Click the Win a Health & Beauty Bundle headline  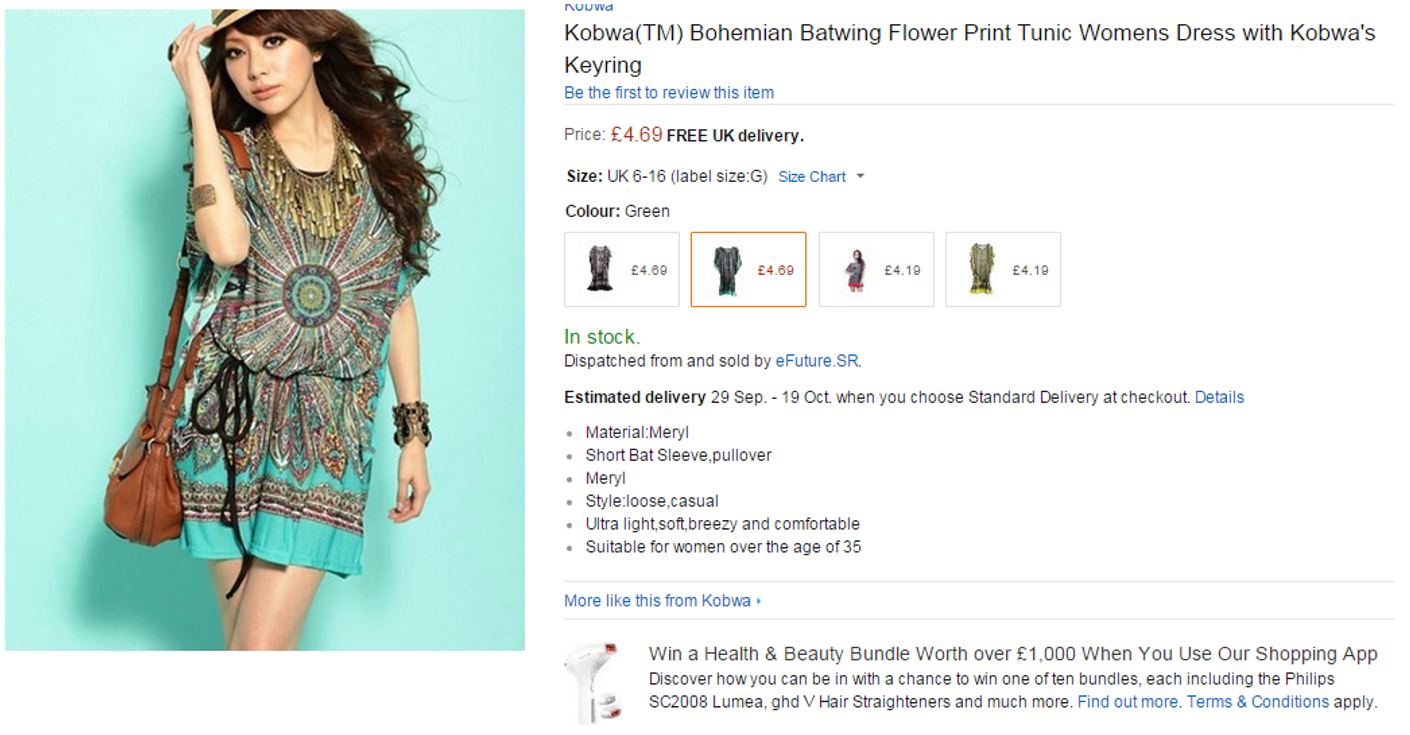1012,654
